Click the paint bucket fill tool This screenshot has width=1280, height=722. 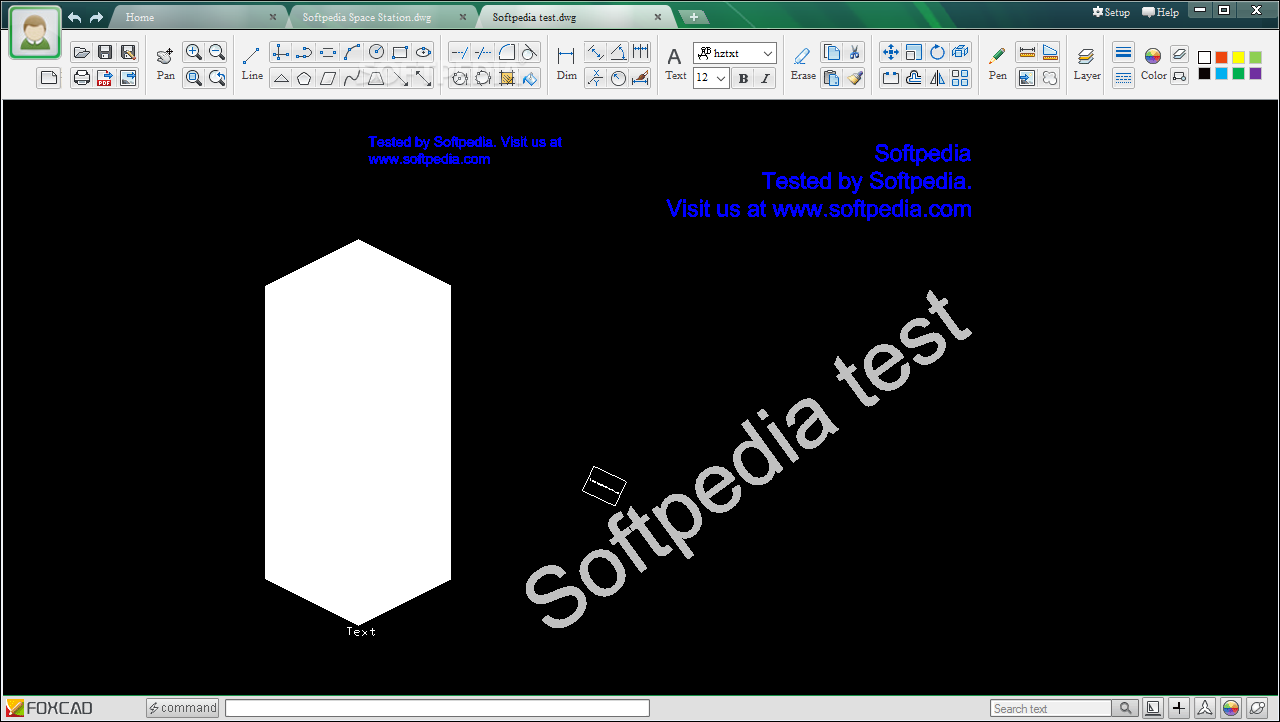[530, 78]
